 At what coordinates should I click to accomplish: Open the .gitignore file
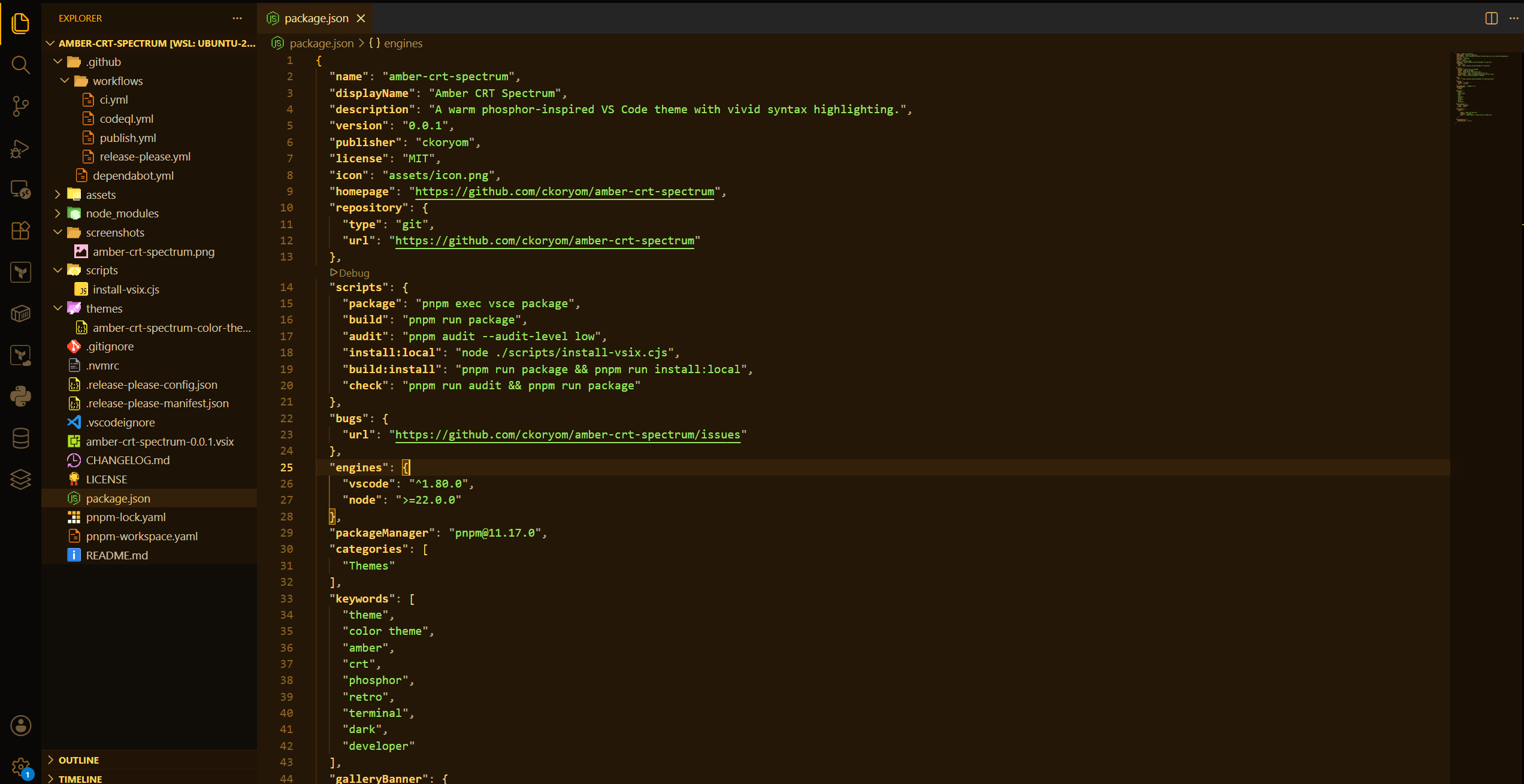click(150, 346)
